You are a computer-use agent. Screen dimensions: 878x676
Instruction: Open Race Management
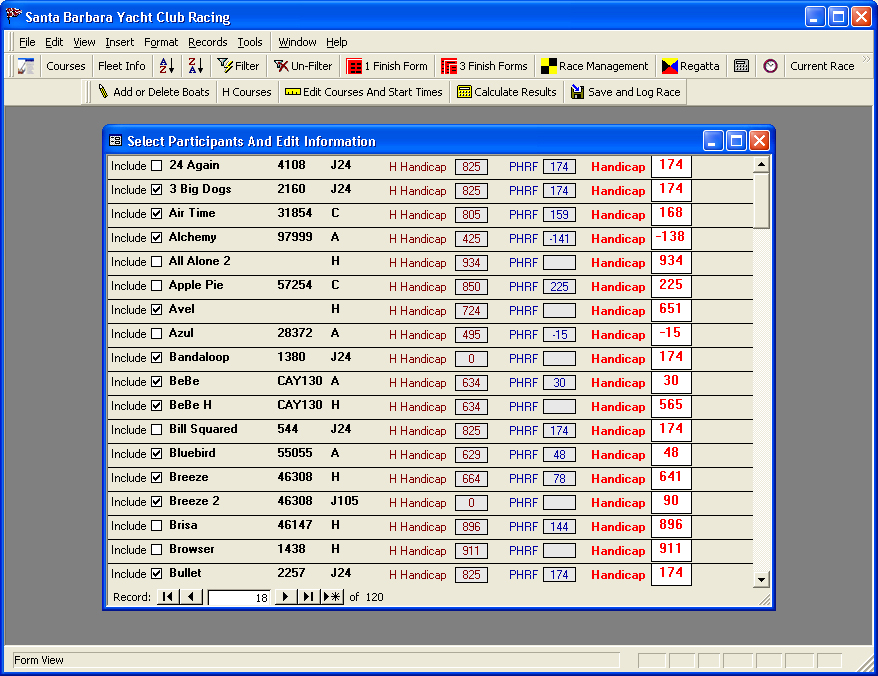pyautogui.click(x=594, y=66)
